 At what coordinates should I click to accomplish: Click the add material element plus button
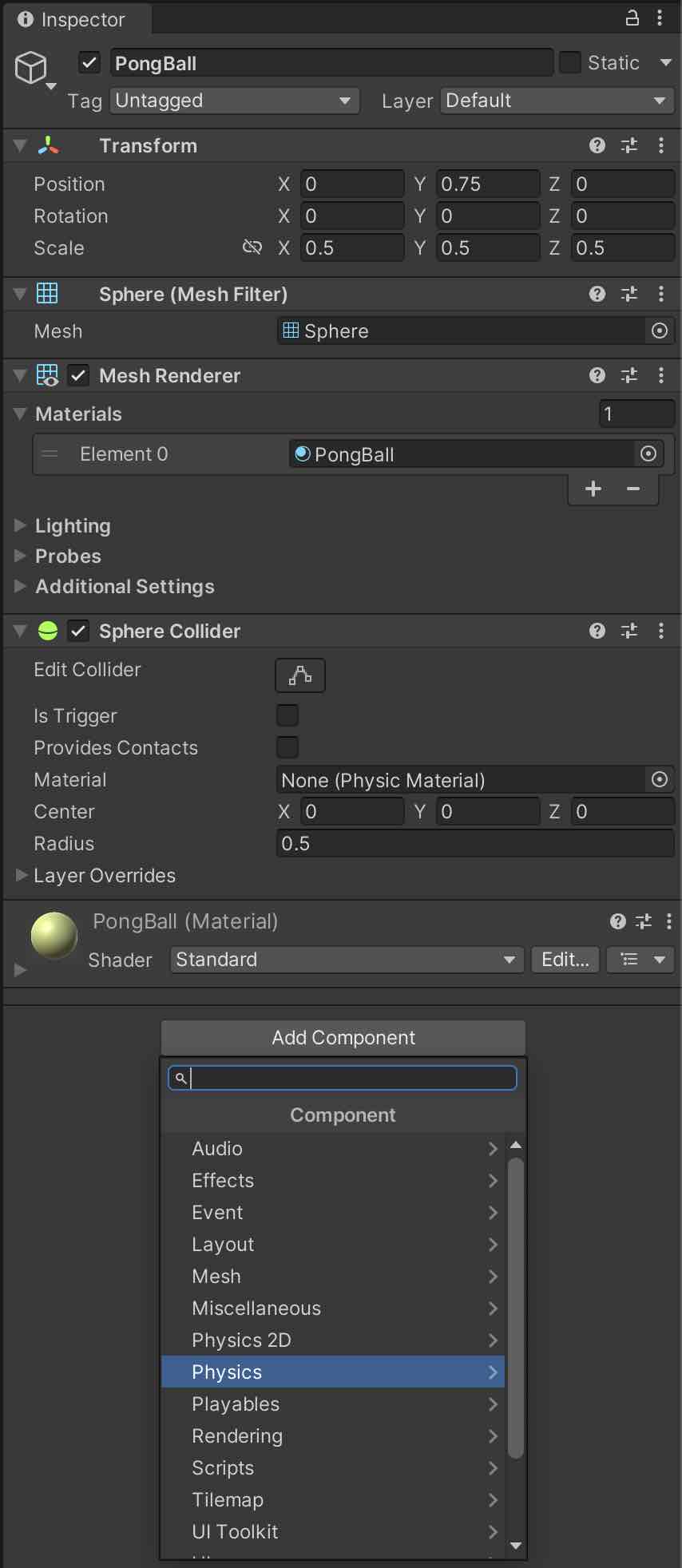click(x=593, y=489)
